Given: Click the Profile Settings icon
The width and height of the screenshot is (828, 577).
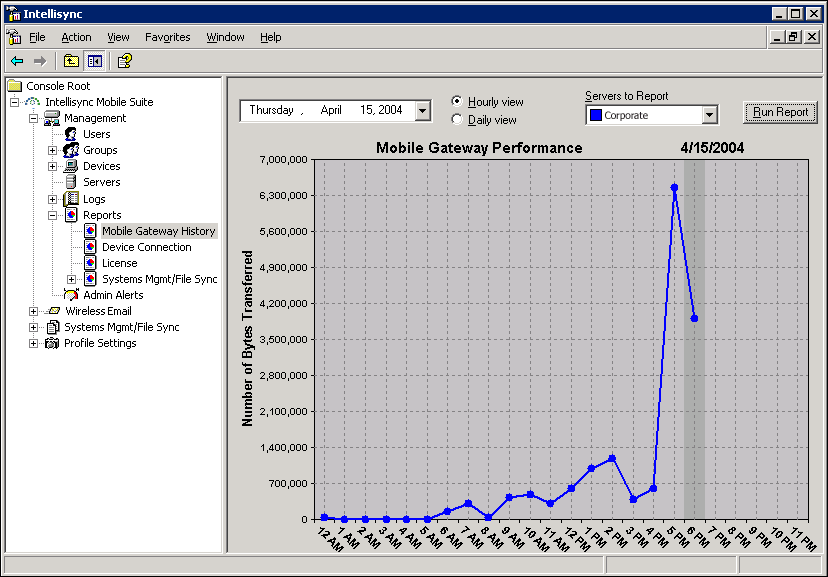Looking at the screenshot, I should (x=52, y=343).
